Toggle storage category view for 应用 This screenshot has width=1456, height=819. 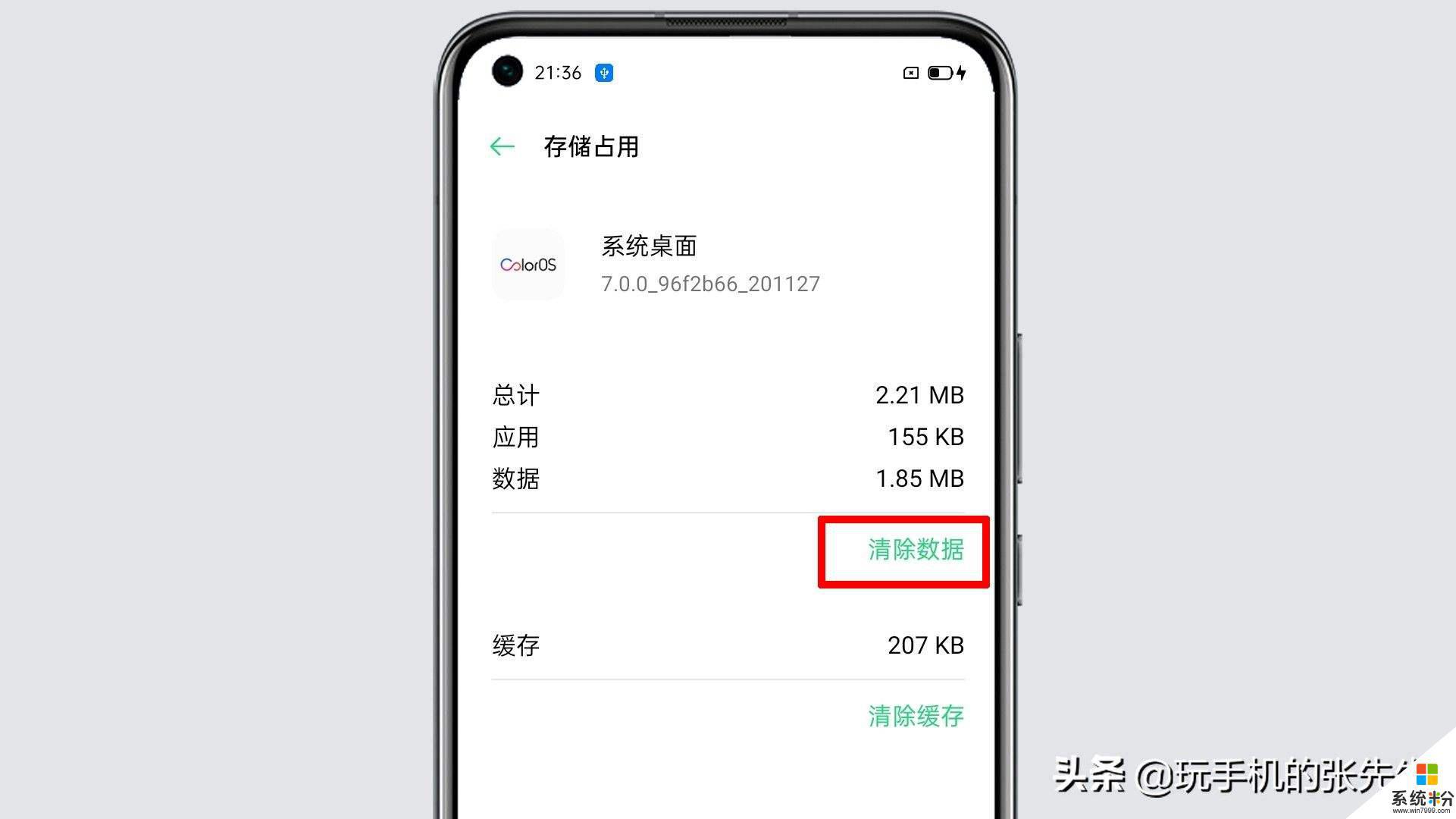pyautogui.click(x=728, y=436)
